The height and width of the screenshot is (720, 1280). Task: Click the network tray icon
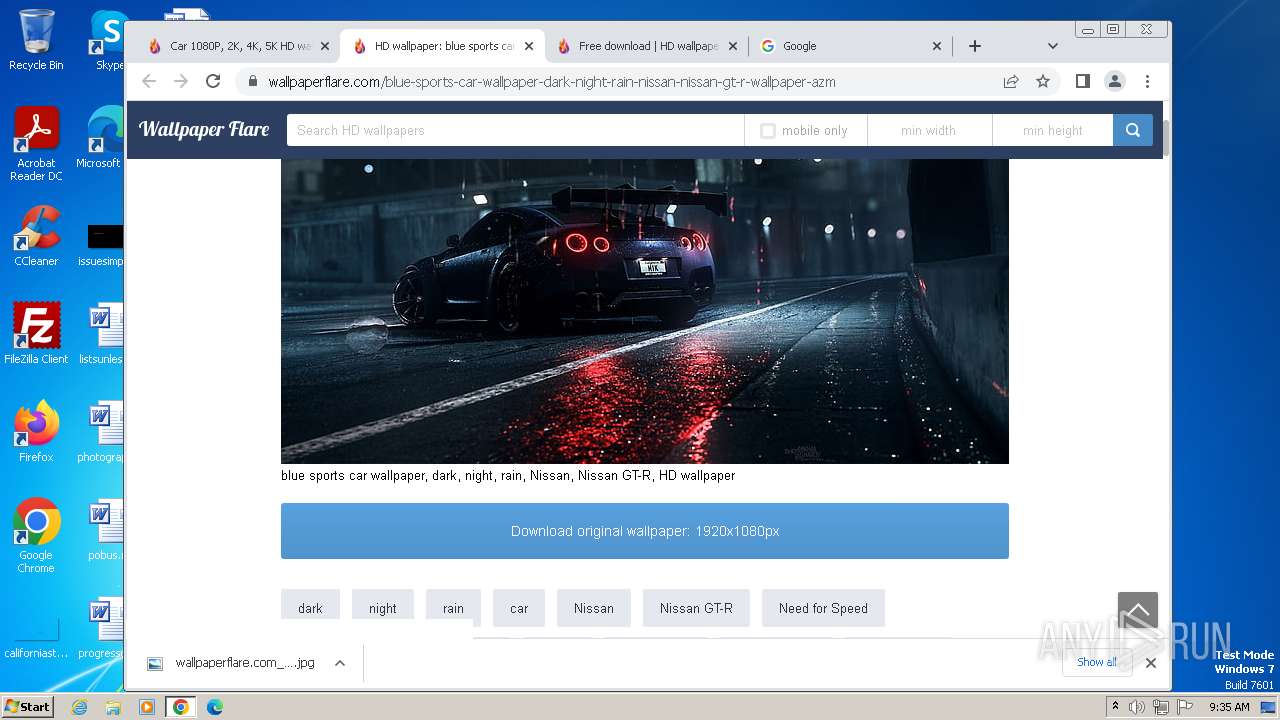coord(1160,707)
